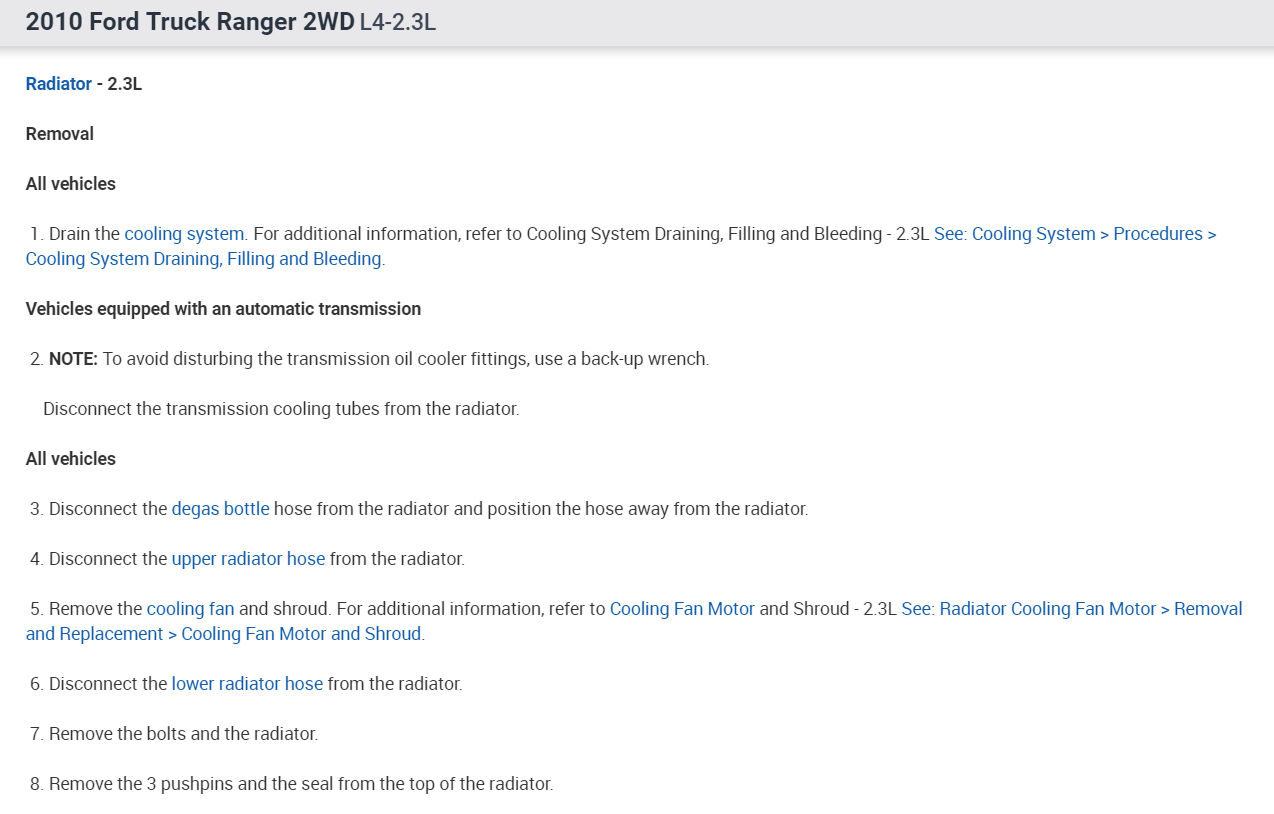The image size is (1274, 814).
Task: Open the Radiator link in the heading
Action: click(59, 84)
